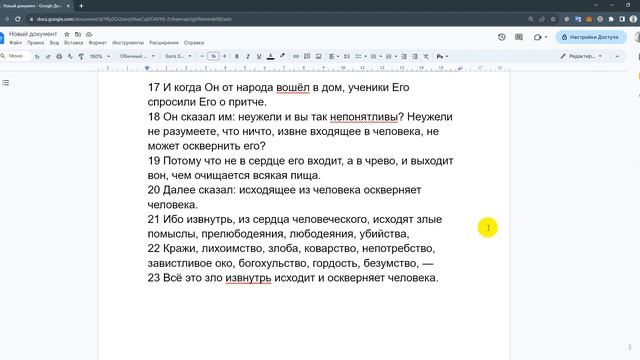Decrease the paragraph indent
The height and width of the screenshot is (360, 640).
click(404, 56)
